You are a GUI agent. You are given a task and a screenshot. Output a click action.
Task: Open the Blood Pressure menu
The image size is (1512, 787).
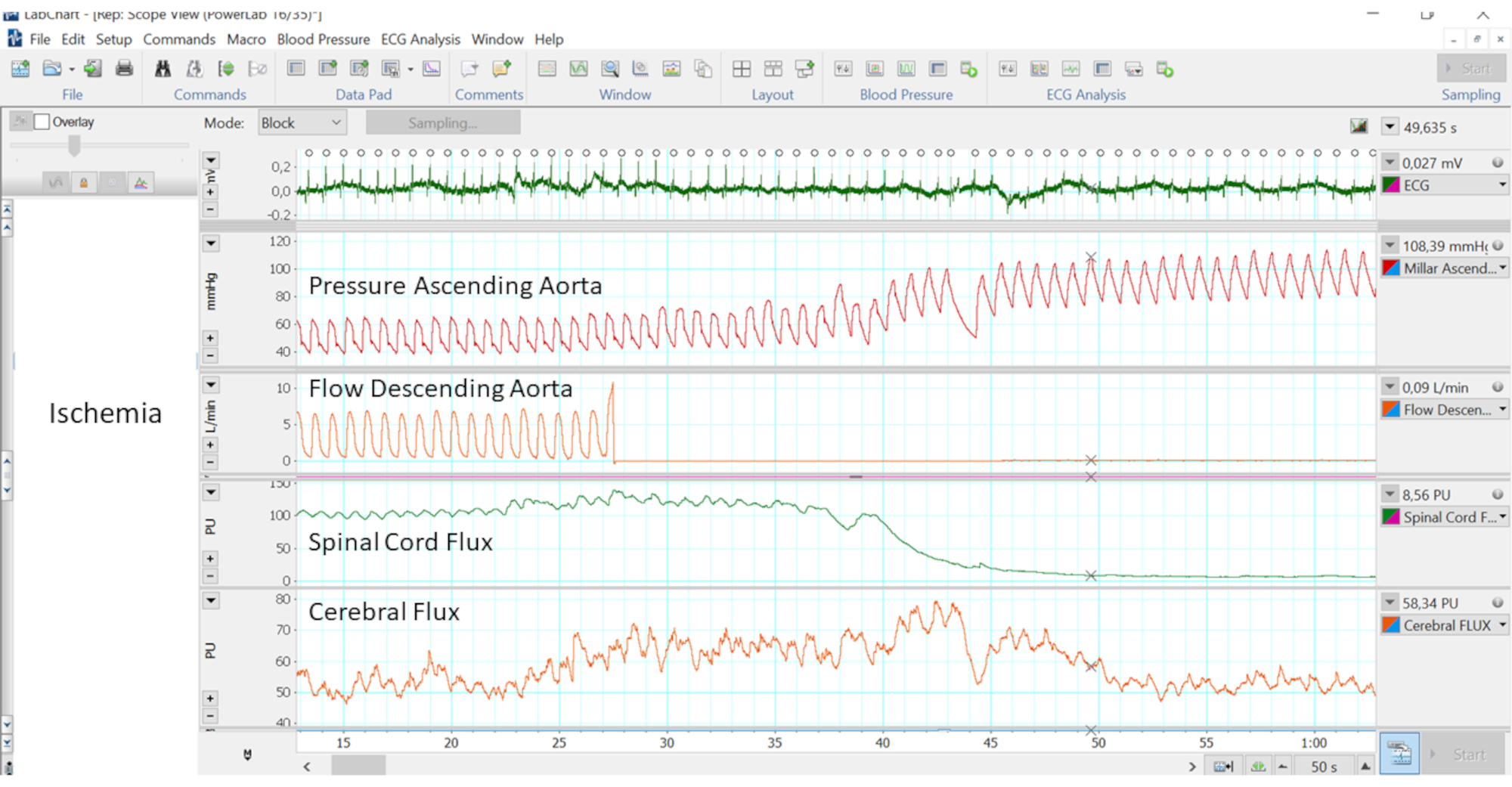pyautogui.click(x=323, y=39)
